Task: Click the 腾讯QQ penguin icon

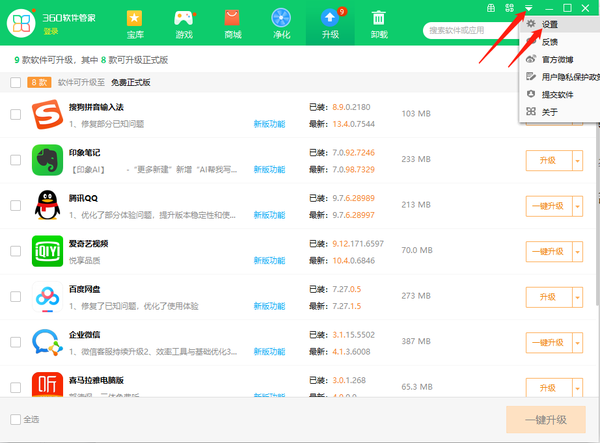Action: point(46,206)
